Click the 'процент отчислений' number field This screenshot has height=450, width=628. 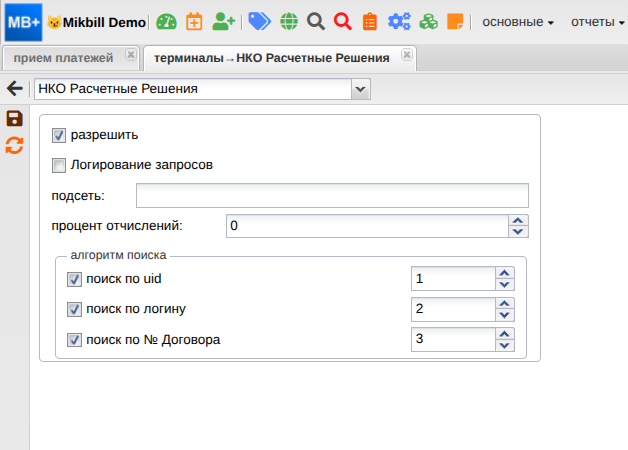(368, 226)
